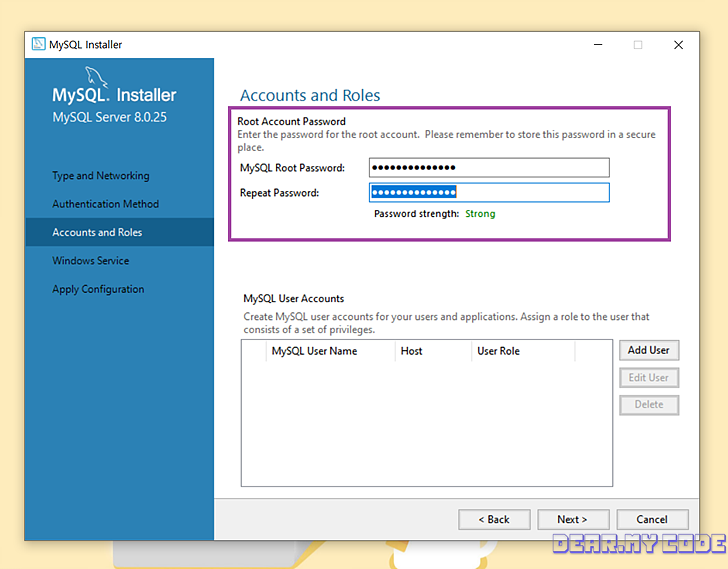Click the Delete user button
Screen dimensions: 728x569
649,405
